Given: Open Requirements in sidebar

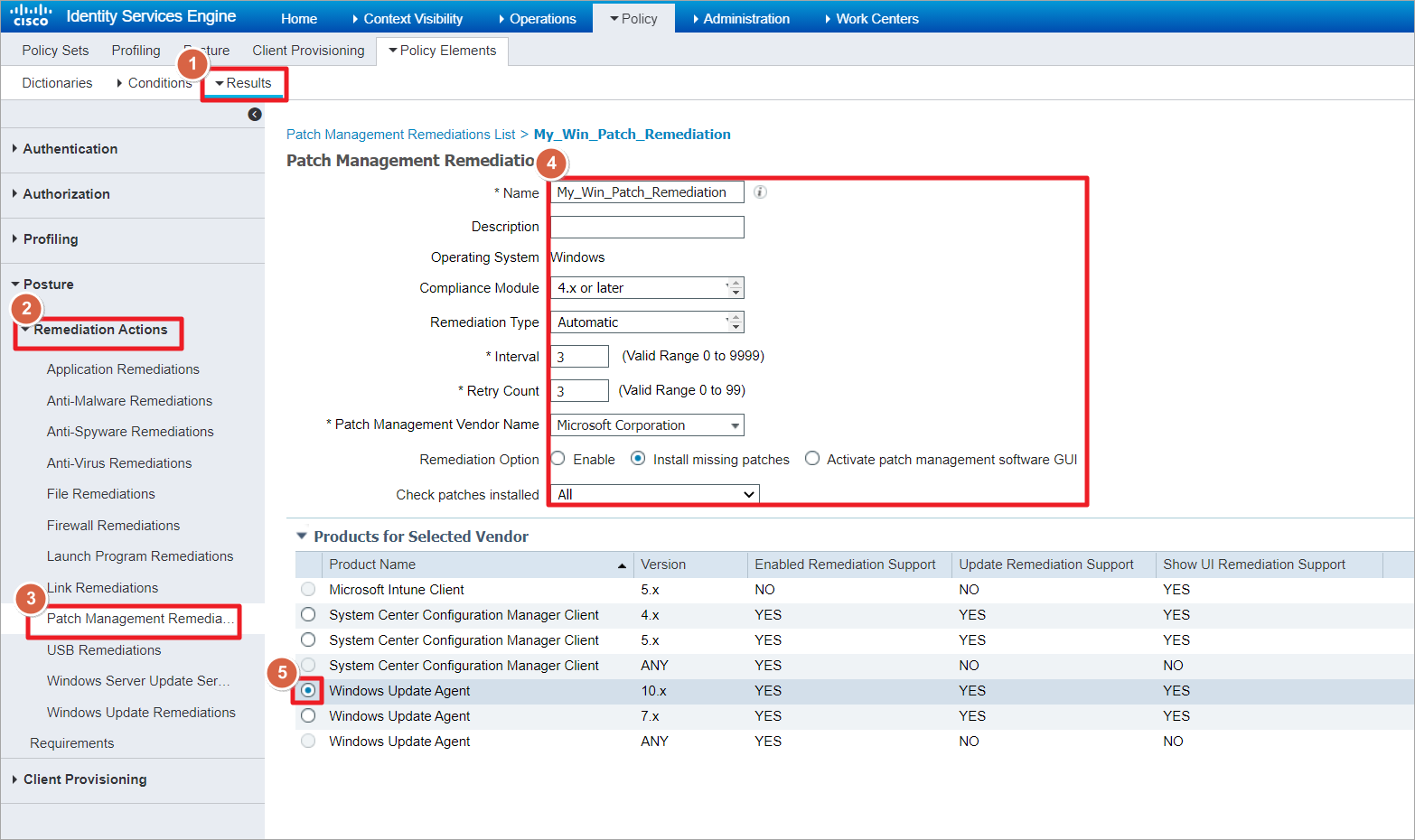Looking at the screenshot, I should [x=71, y=743].
